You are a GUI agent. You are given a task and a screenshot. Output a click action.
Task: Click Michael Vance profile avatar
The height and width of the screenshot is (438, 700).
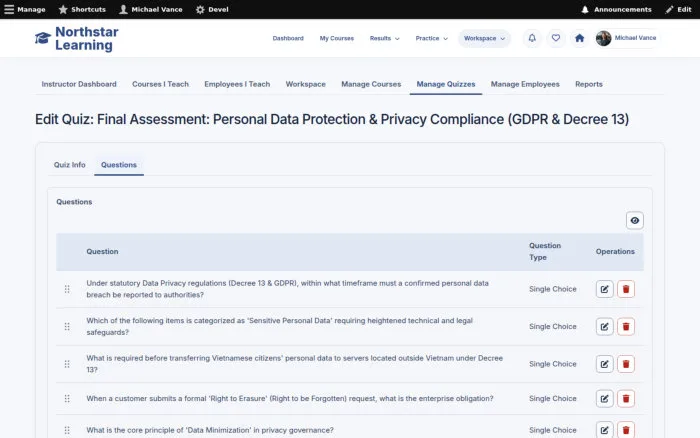603,38
